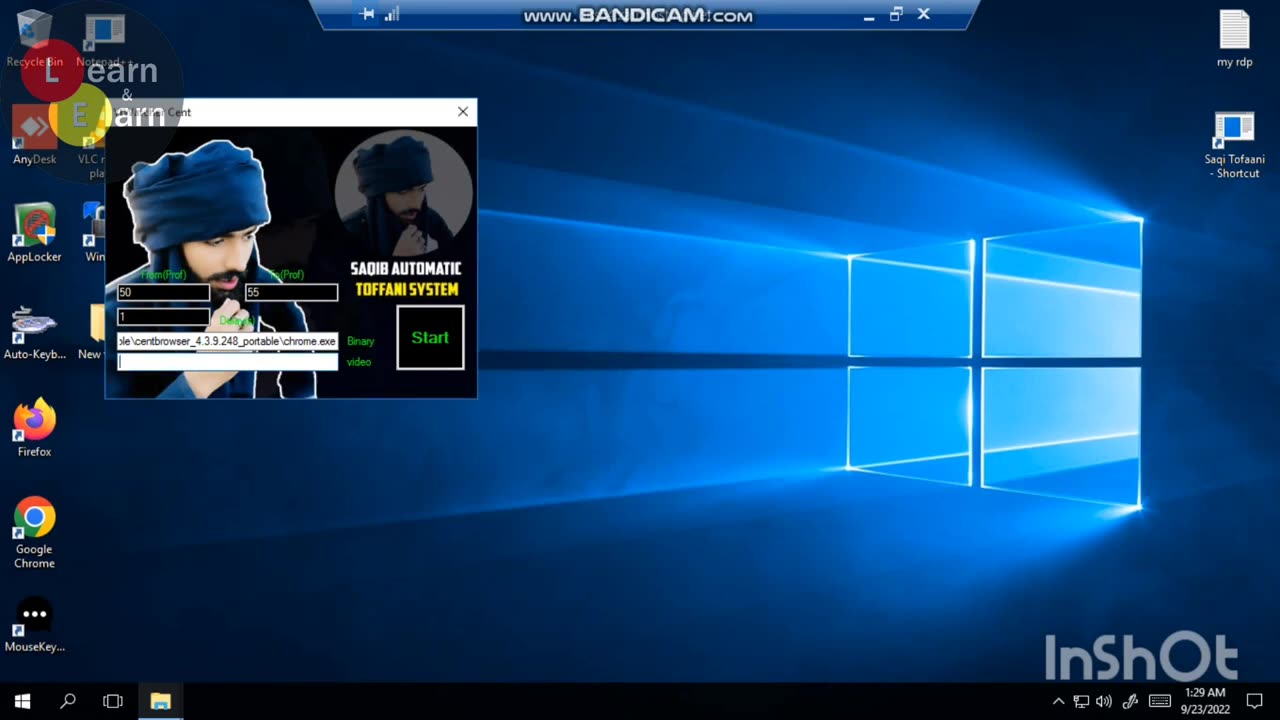
Task: Click the empty video input field
Action: pyautogui.click(x=227, y=362)
